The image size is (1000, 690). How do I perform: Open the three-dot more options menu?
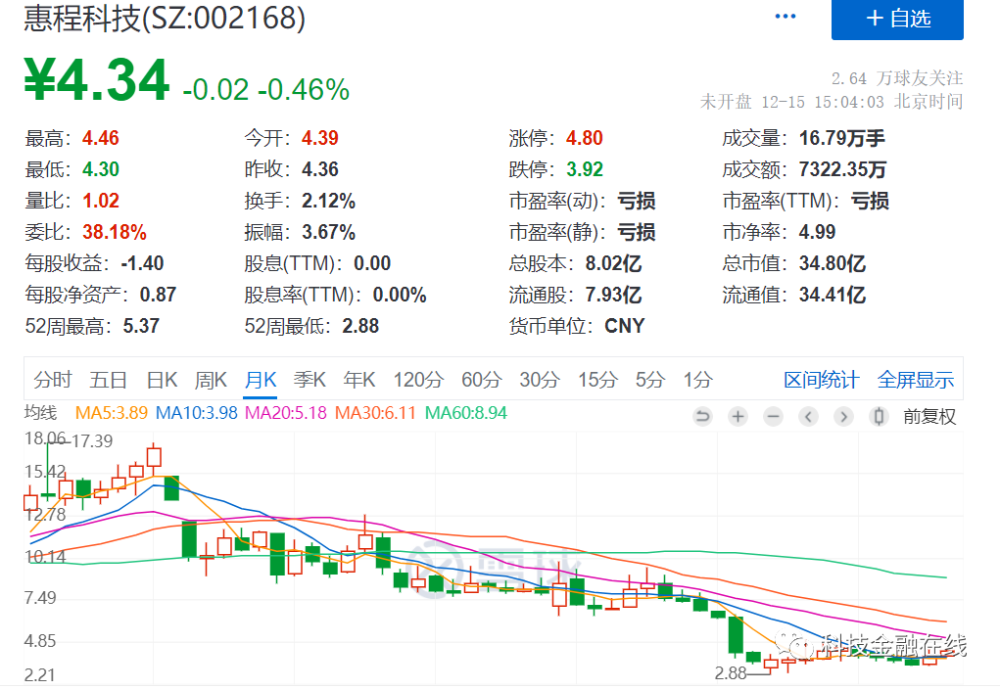(x=785, y=17)
